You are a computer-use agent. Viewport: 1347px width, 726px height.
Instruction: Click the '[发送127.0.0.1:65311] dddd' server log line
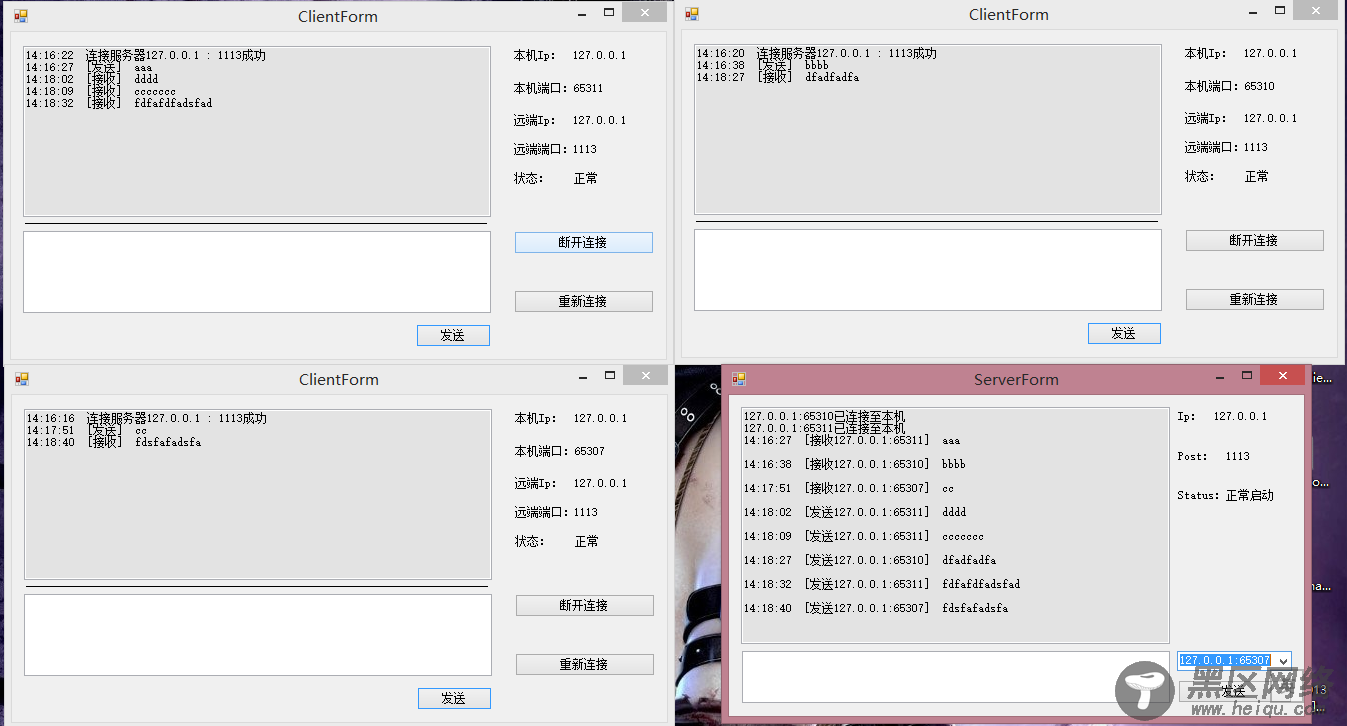click(x=854, y=512)
